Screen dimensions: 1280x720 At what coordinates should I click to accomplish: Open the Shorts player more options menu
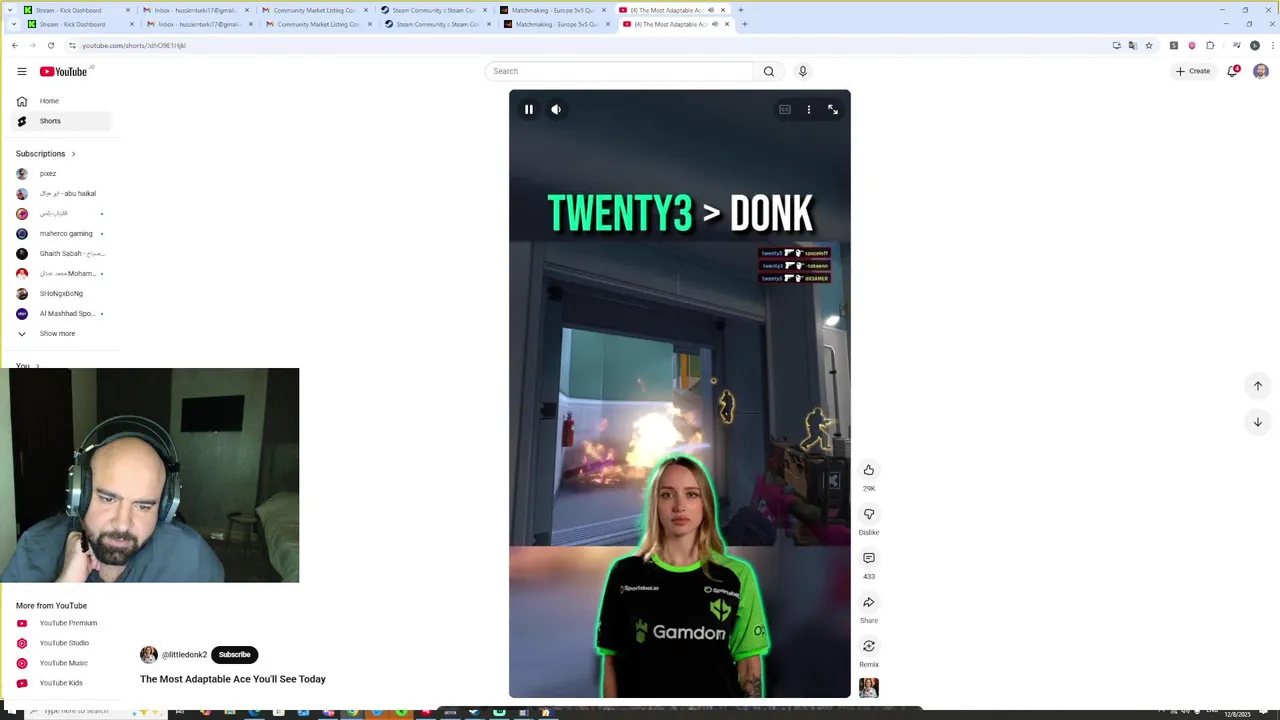809,109
